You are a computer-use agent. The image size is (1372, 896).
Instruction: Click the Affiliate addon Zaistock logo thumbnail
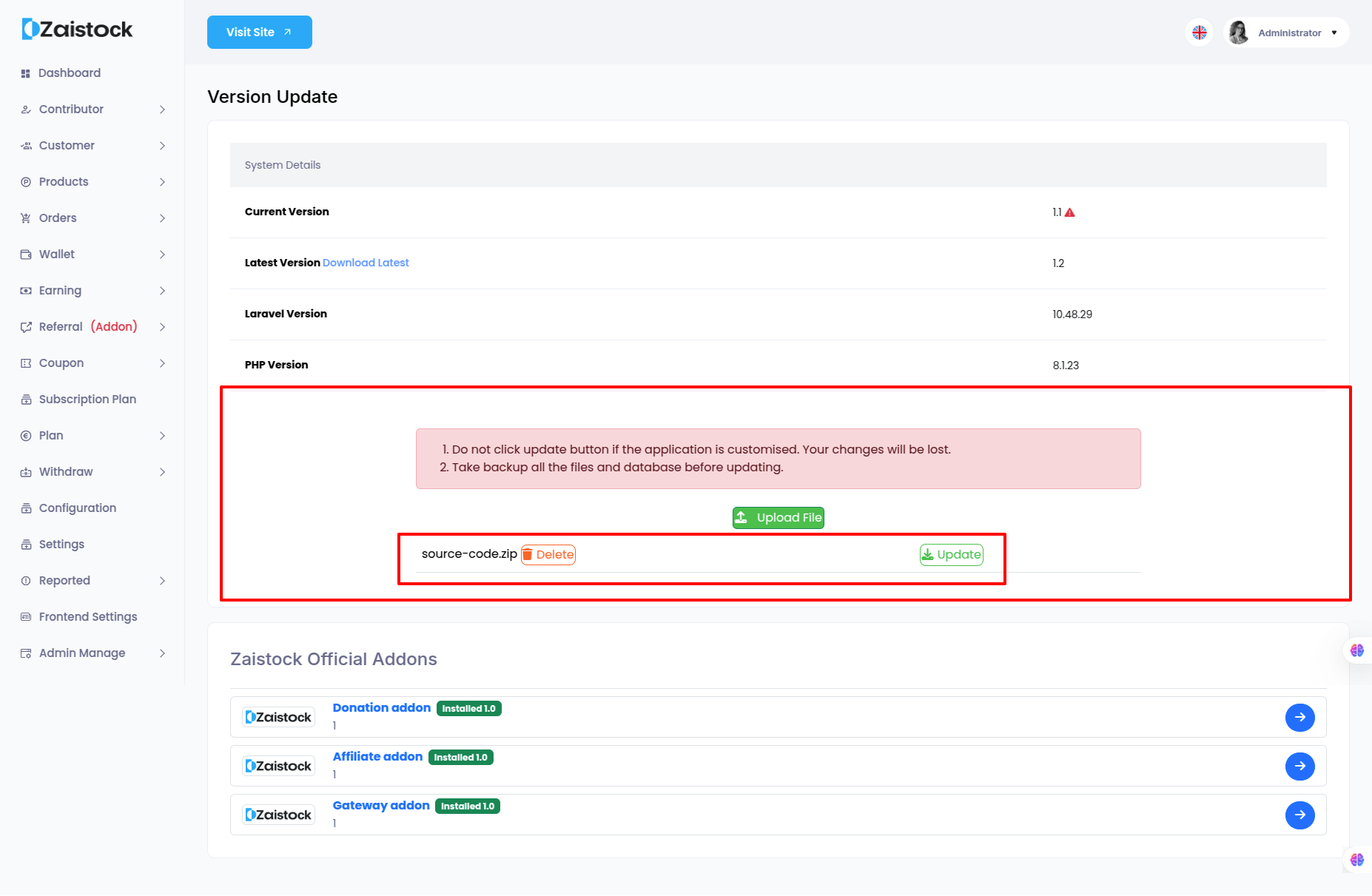[x=279, y=766]
